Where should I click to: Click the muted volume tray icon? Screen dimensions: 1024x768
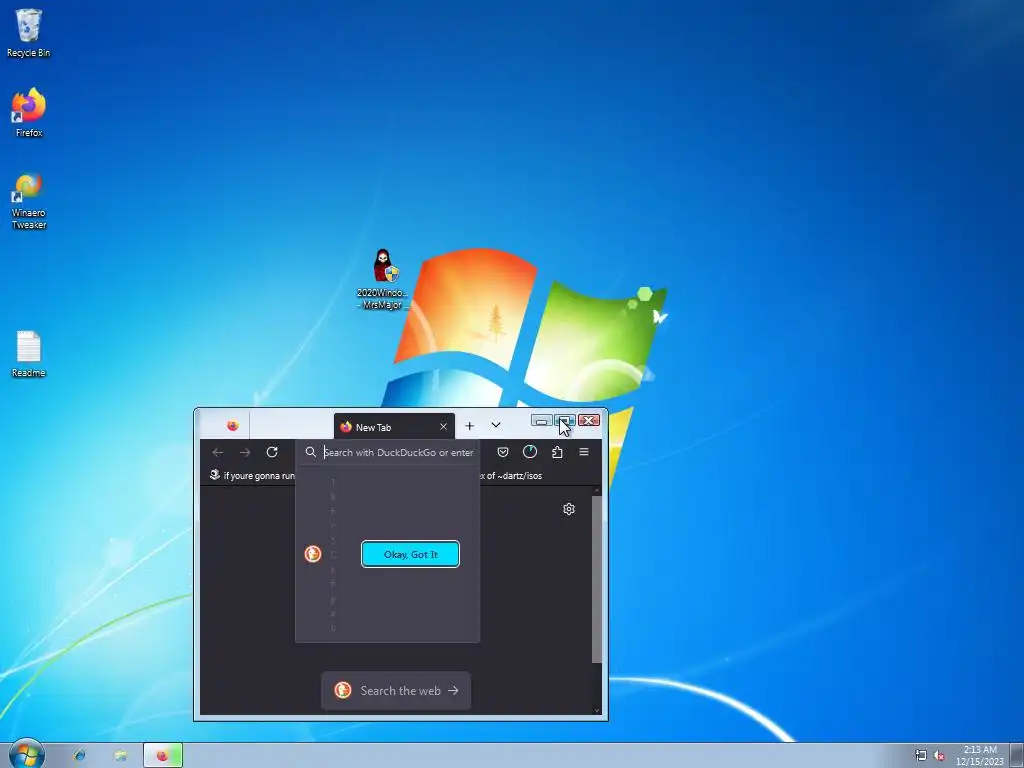pyautogui.click(x=939, y=756)
